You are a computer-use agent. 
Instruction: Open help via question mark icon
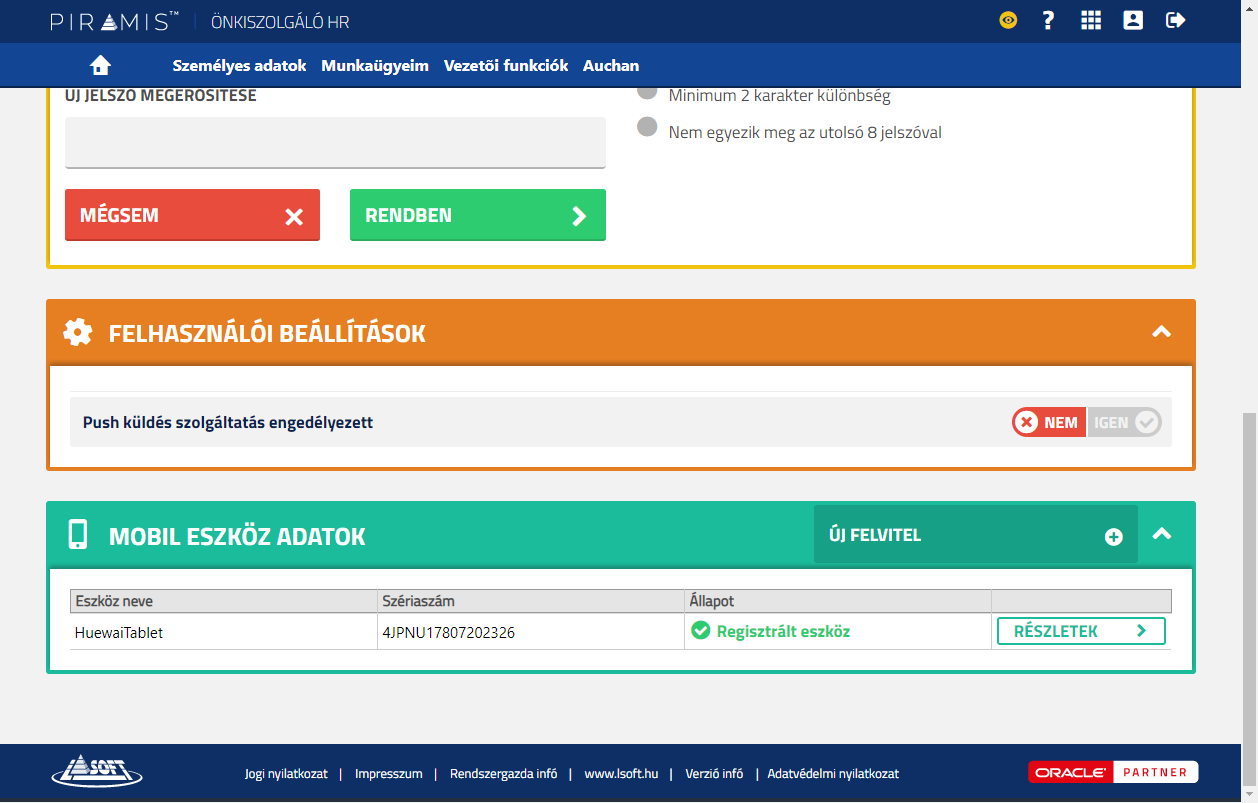[x=1048, y=20]
